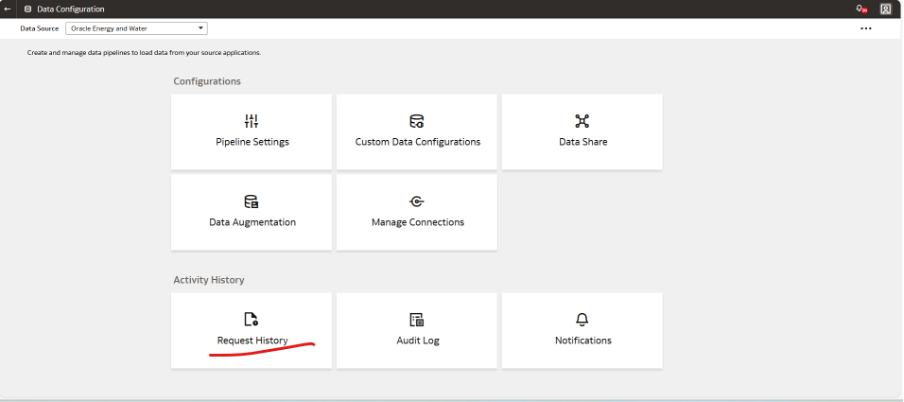
Task: Open the Pipeline Settings tile label
Action: [x=252, y=142]
